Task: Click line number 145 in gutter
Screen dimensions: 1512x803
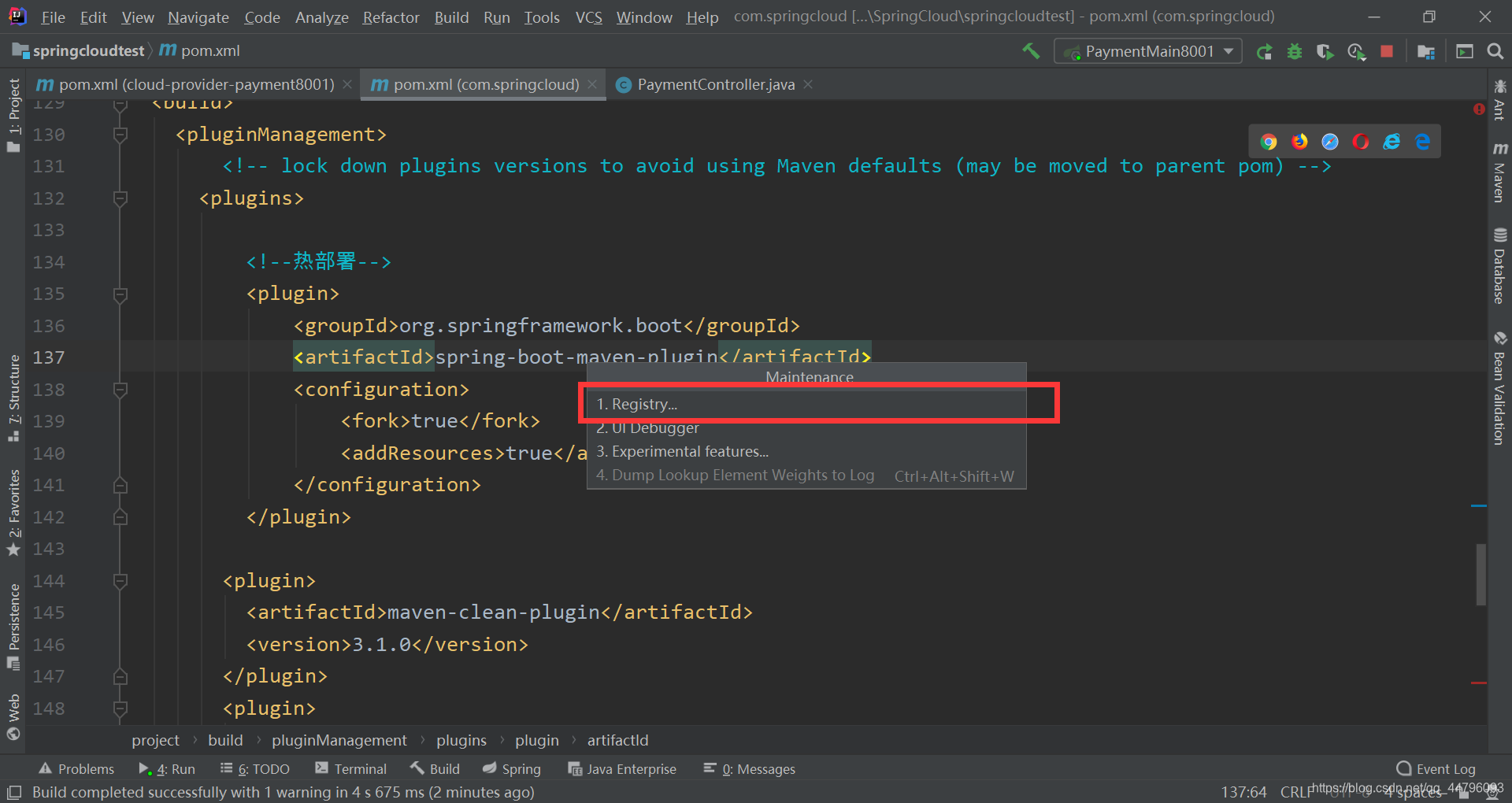Action: pos(49,612)
